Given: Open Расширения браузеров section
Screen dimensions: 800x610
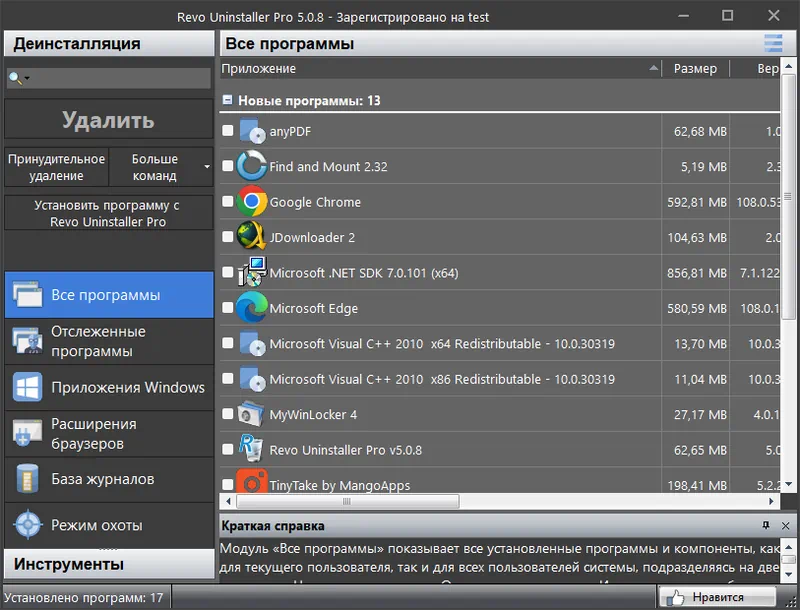Looking at the screenshot, I should pyautogui.click(x=109, y=434).
